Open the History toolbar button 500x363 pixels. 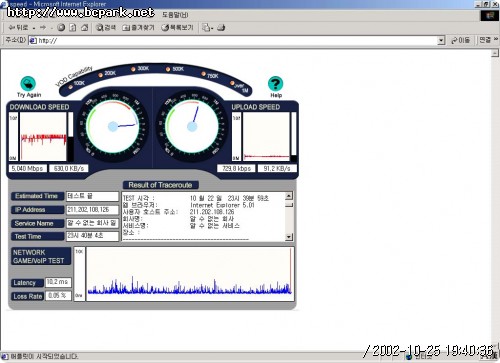[177, 28]
